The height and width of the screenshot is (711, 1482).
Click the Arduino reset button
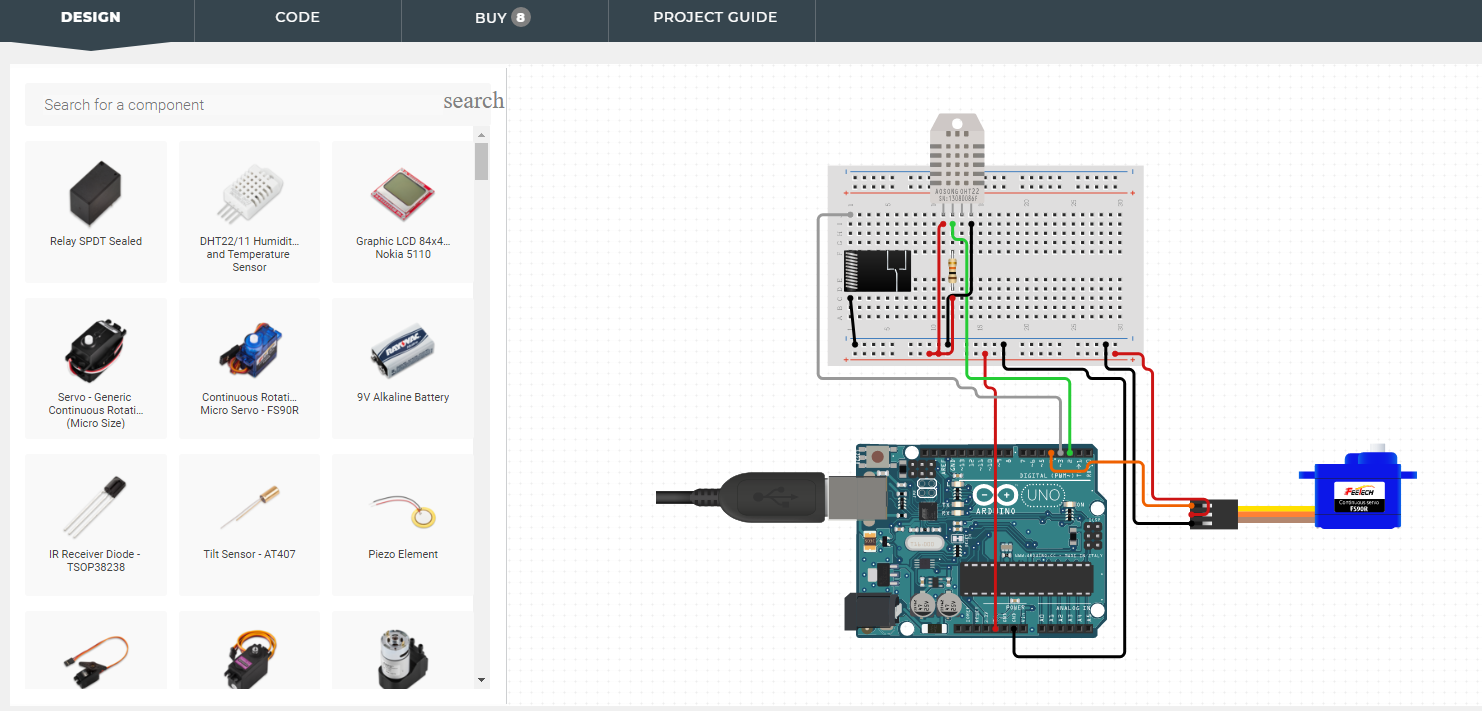878,456
